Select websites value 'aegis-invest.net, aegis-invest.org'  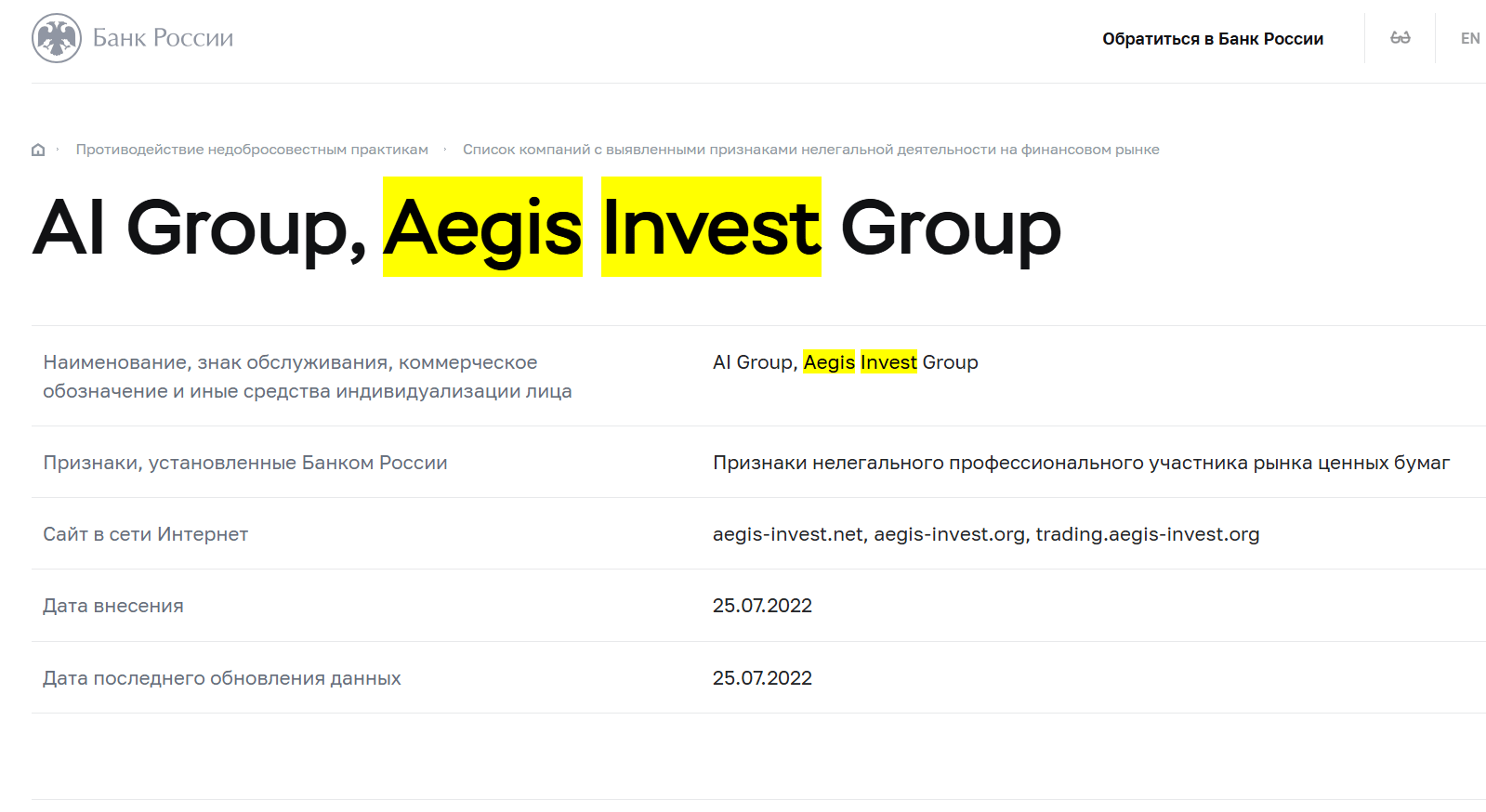click(986, 534)
